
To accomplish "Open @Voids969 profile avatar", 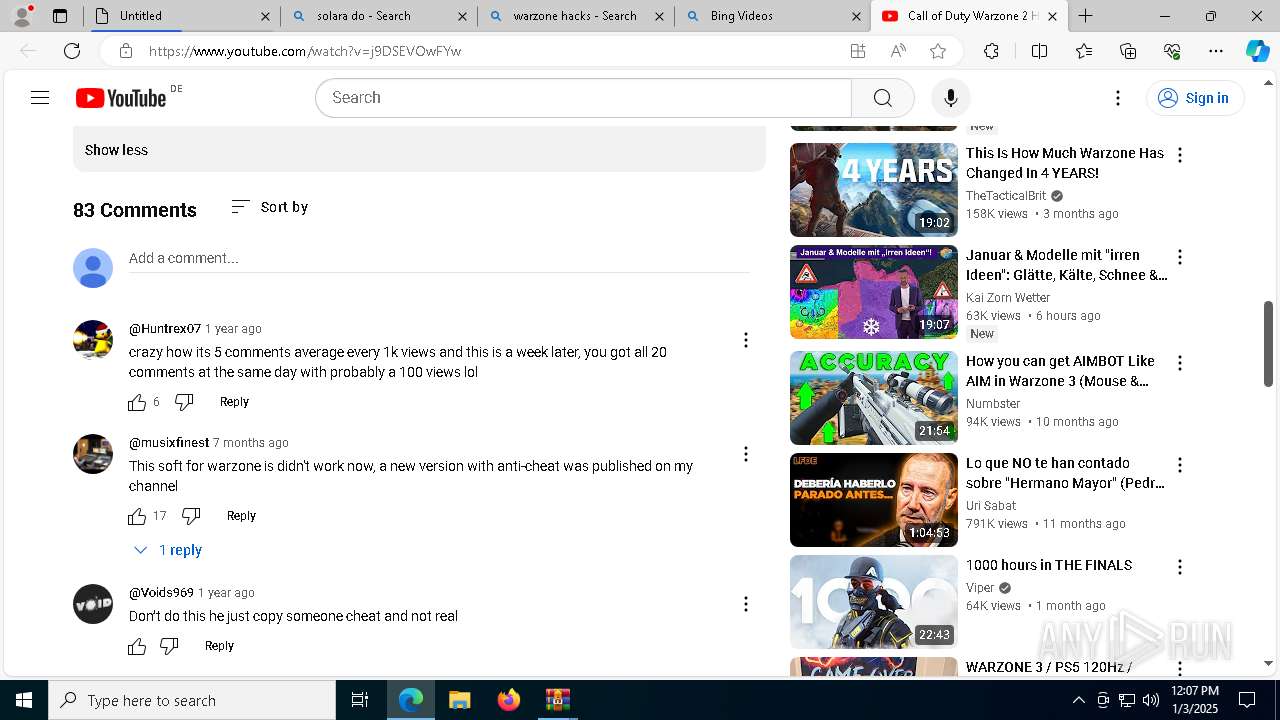I will pyautogui.click(x=93, y=604).
